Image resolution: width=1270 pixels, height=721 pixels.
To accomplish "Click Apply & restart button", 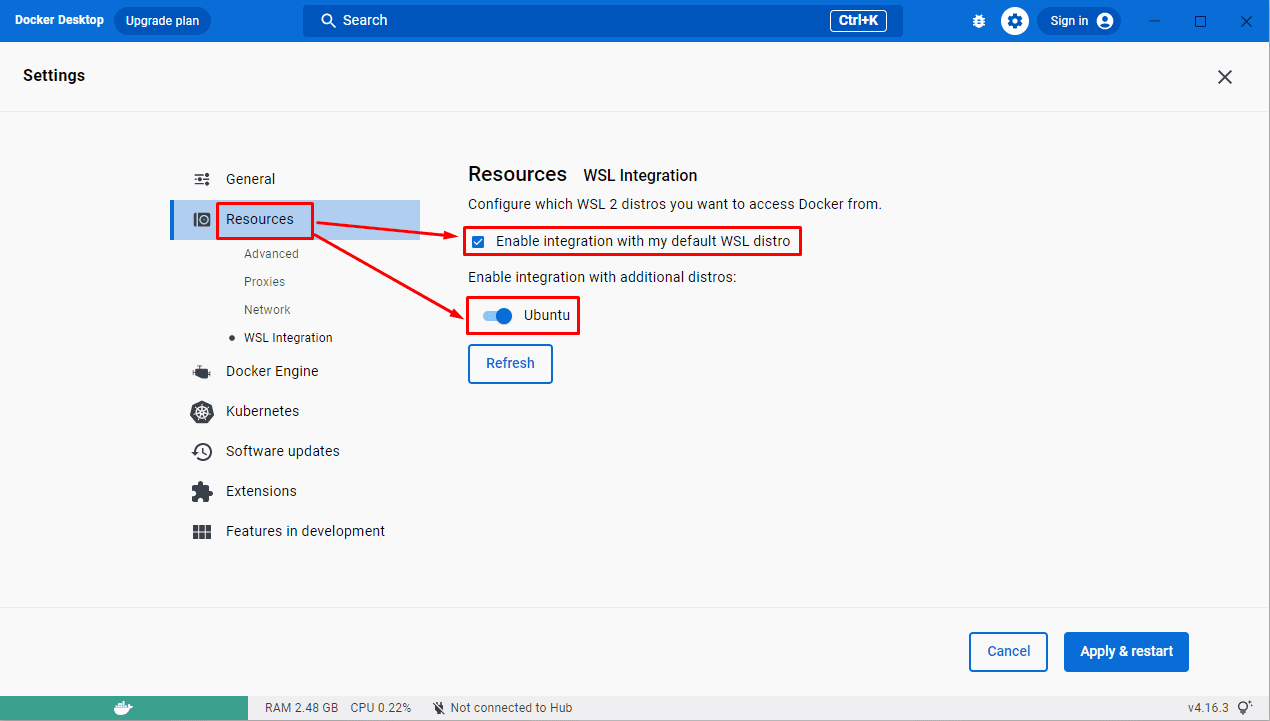I will pos(1126,652).
